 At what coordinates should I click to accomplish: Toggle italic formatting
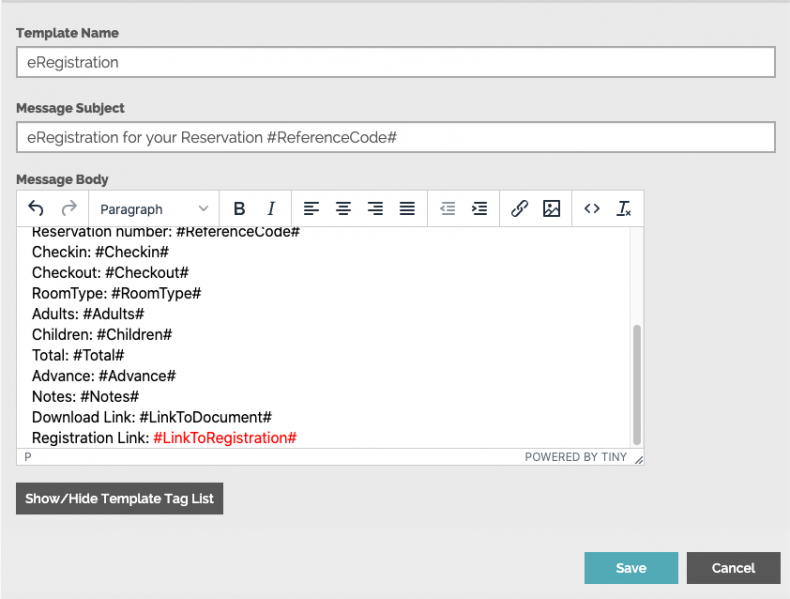pyautogui.click(x=271, y=209)
